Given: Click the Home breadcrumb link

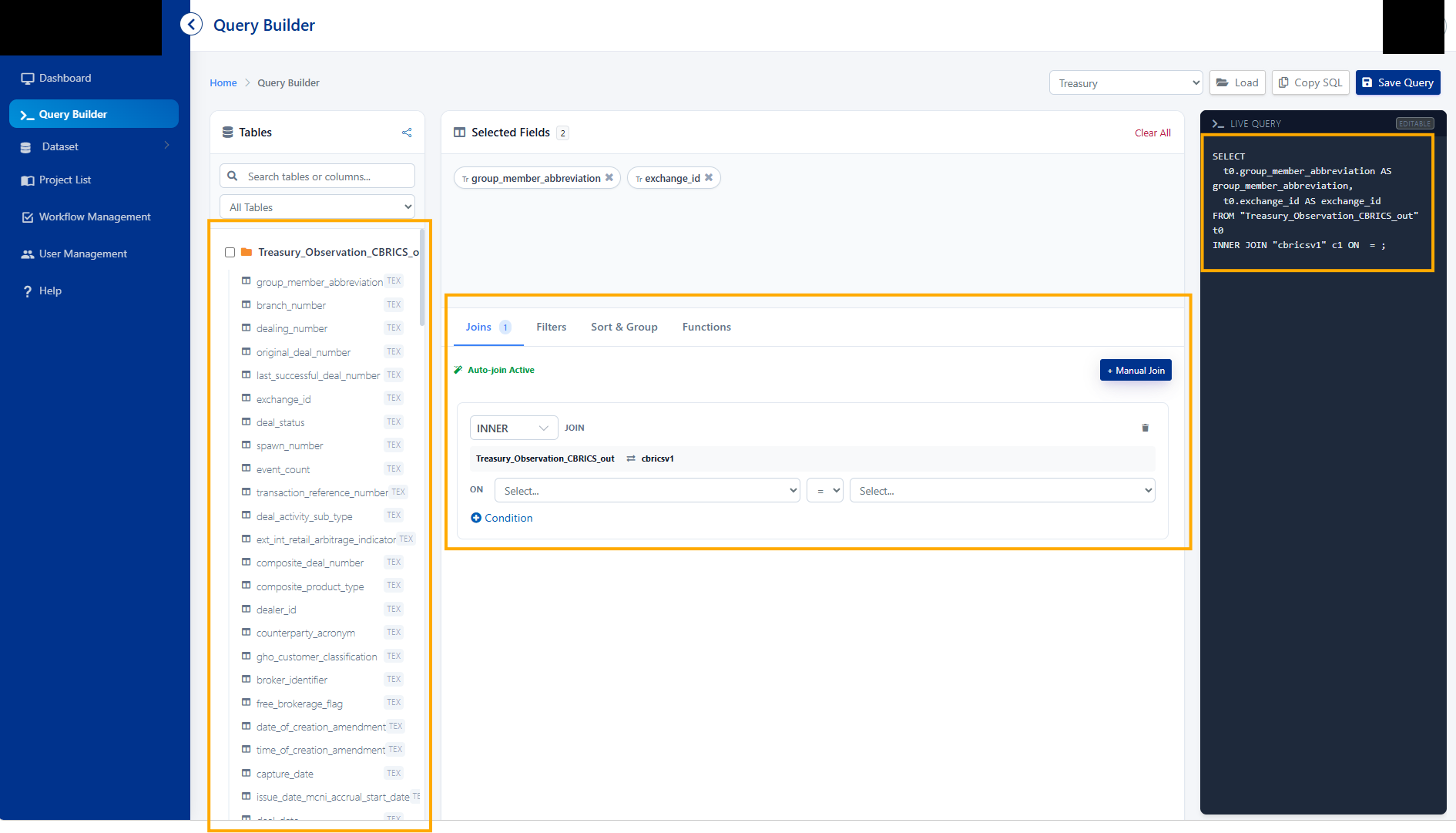Looking at the screenshot, I should coord(223,82).
